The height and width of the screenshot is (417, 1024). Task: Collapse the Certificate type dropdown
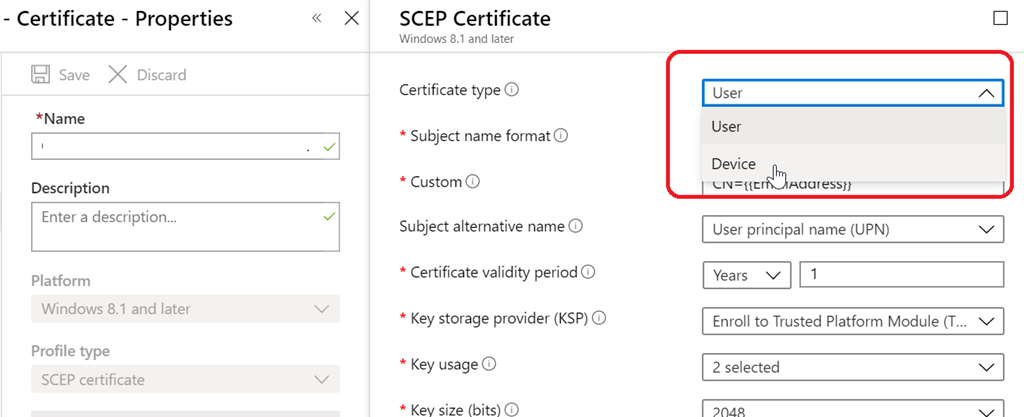[986, 93]
